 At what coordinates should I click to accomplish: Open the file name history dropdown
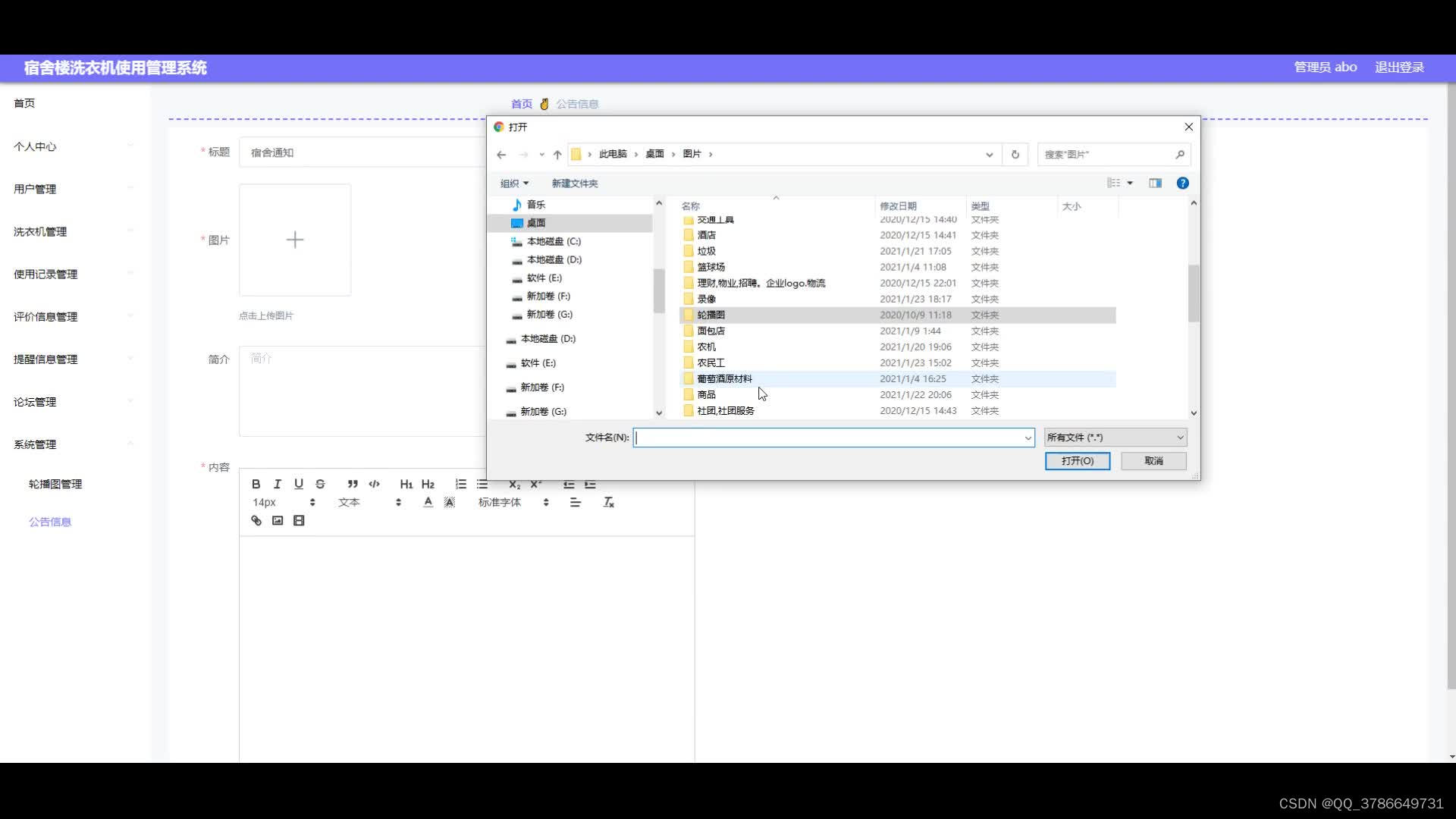pos(1028,438)
